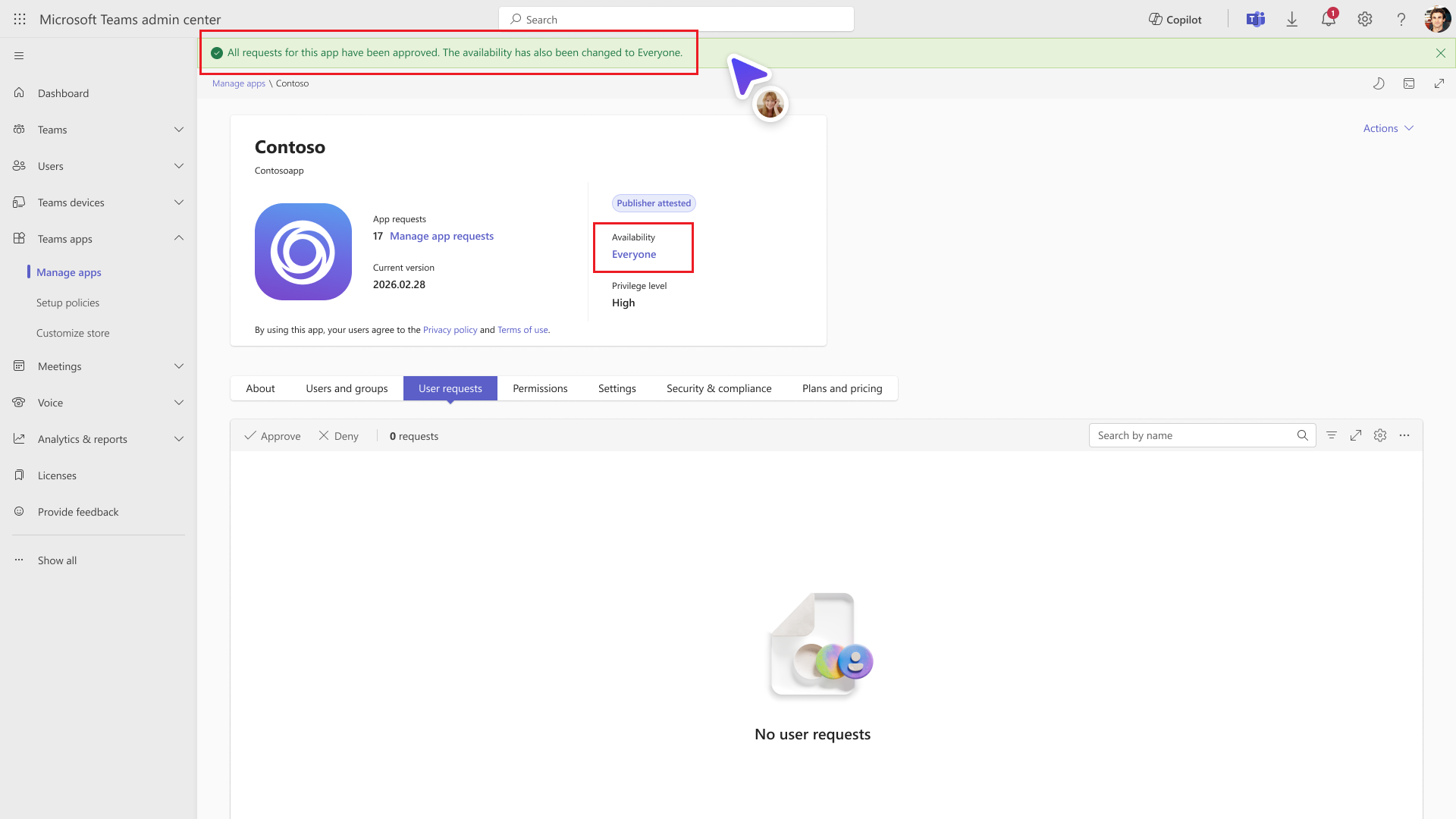This screenshot has width=1456, height=819.
Task: Open the Manage app requests link
Action: [441, 236]
